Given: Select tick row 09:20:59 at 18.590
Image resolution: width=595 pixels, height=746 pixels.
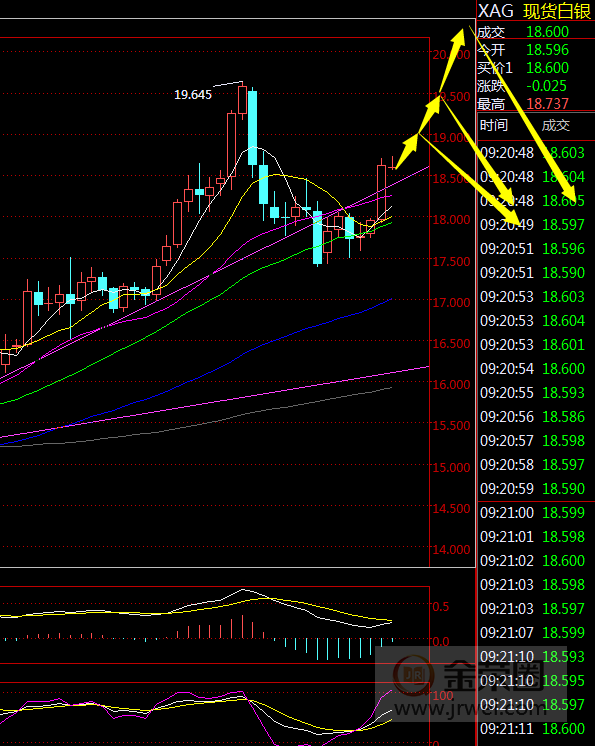Looking at the screenshot, I should pos(532,489).
